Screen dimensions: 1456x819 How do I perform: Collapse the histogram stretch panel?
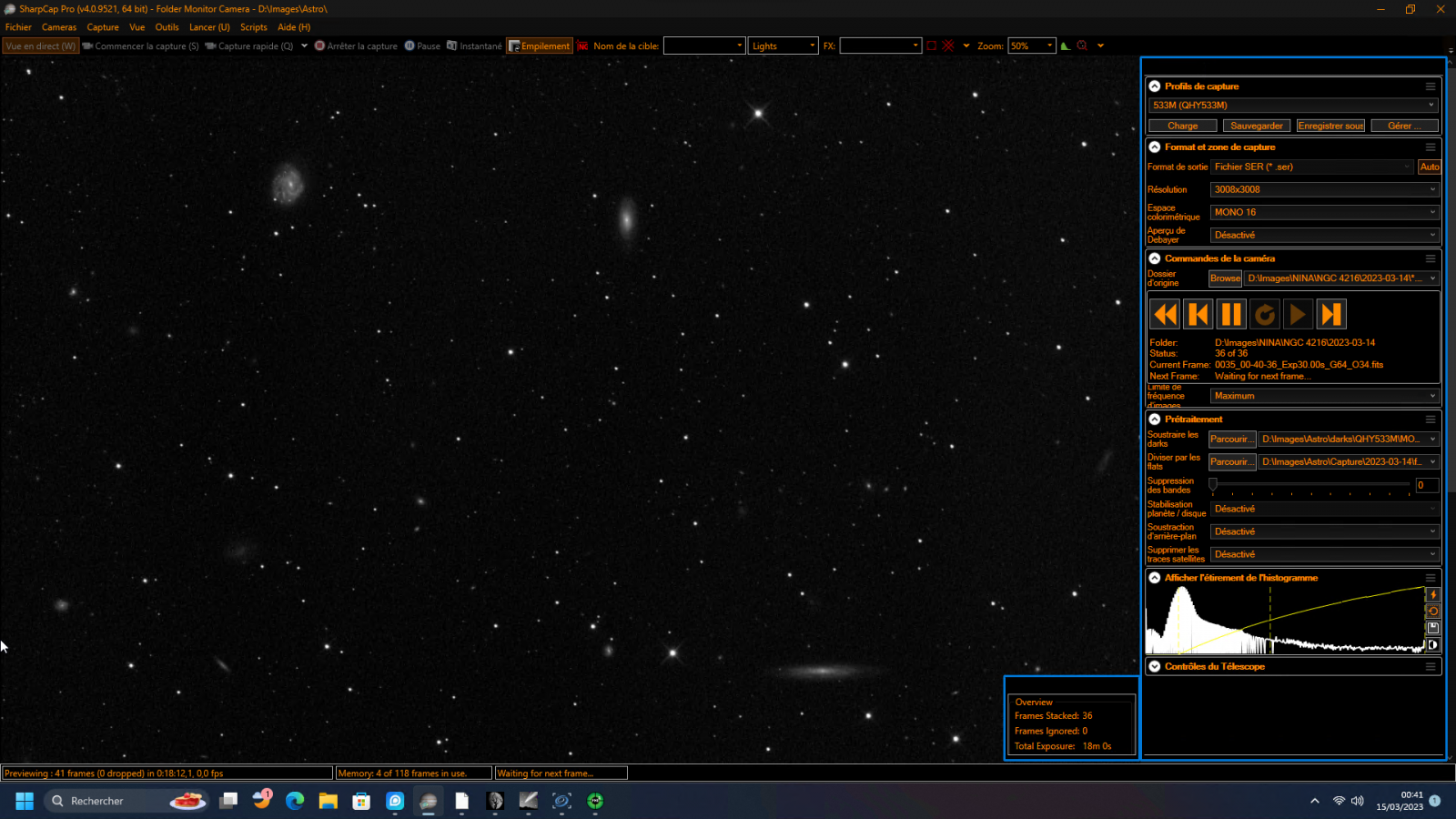point(1155,578)
